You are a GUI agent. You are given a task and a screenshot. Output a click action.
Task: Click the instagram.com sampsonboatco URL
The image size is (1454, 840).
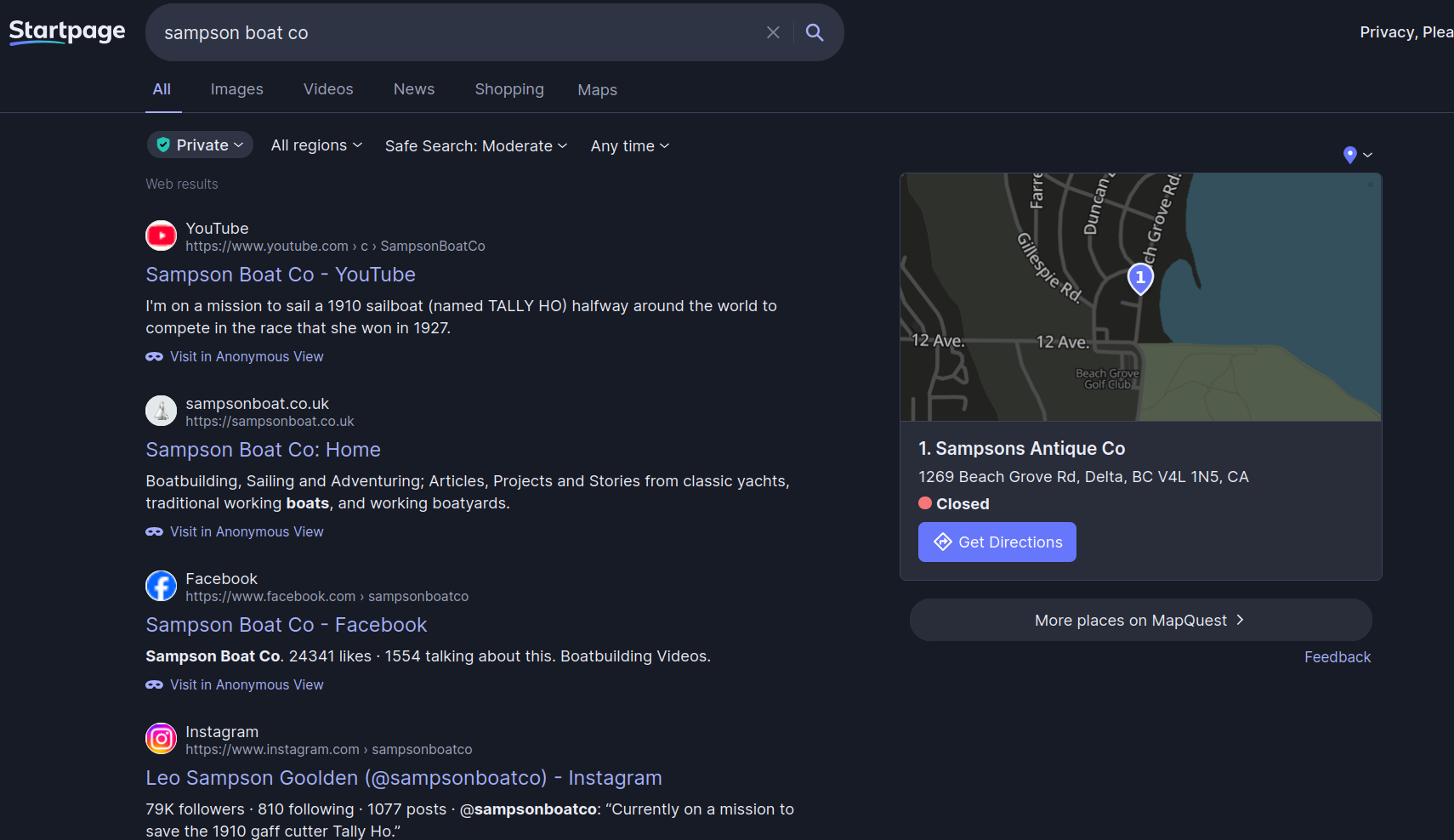coord(328,750)
